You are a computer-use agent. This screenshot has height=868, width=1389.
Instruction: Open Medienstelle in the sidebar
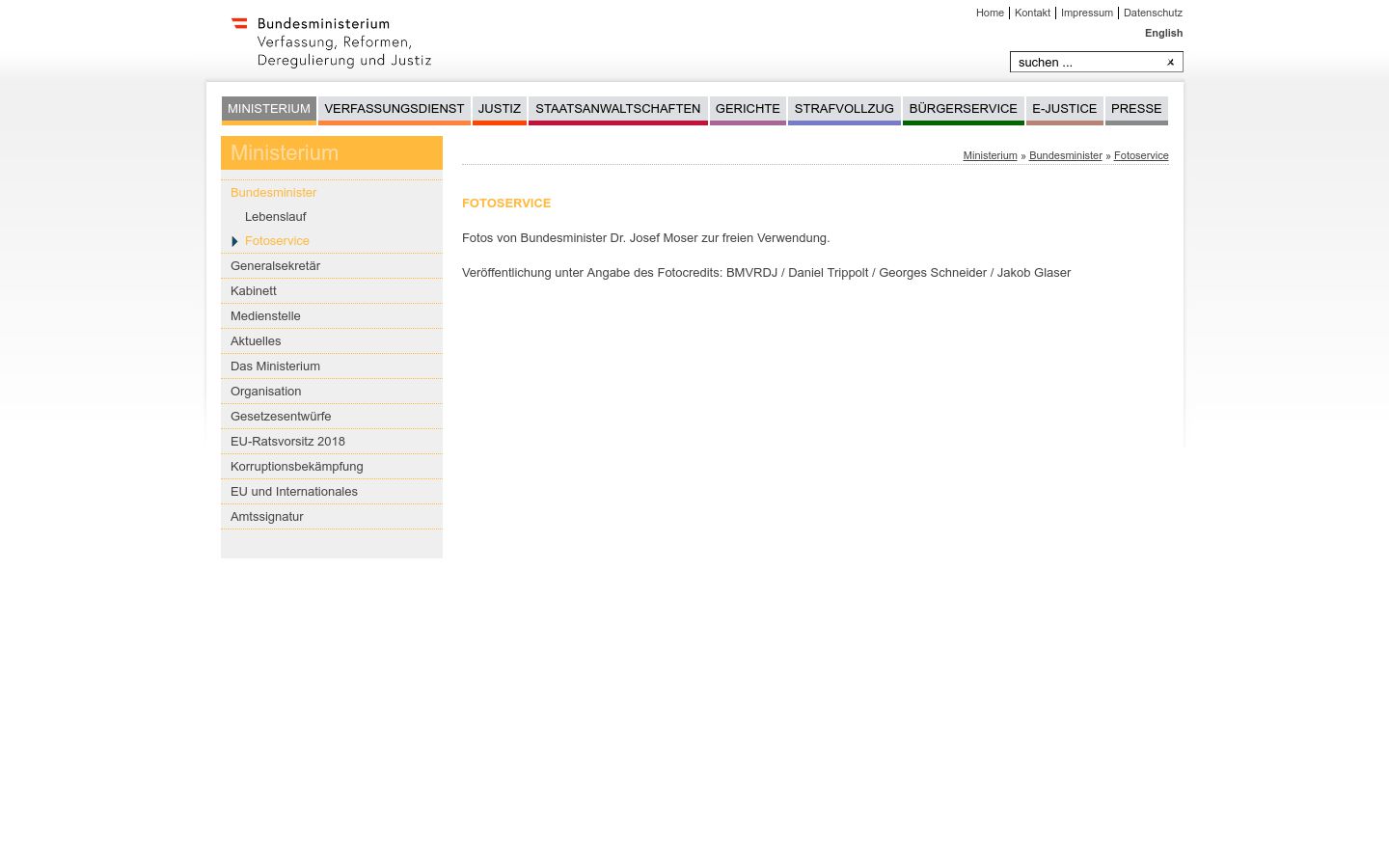click(x=332, y=316)
